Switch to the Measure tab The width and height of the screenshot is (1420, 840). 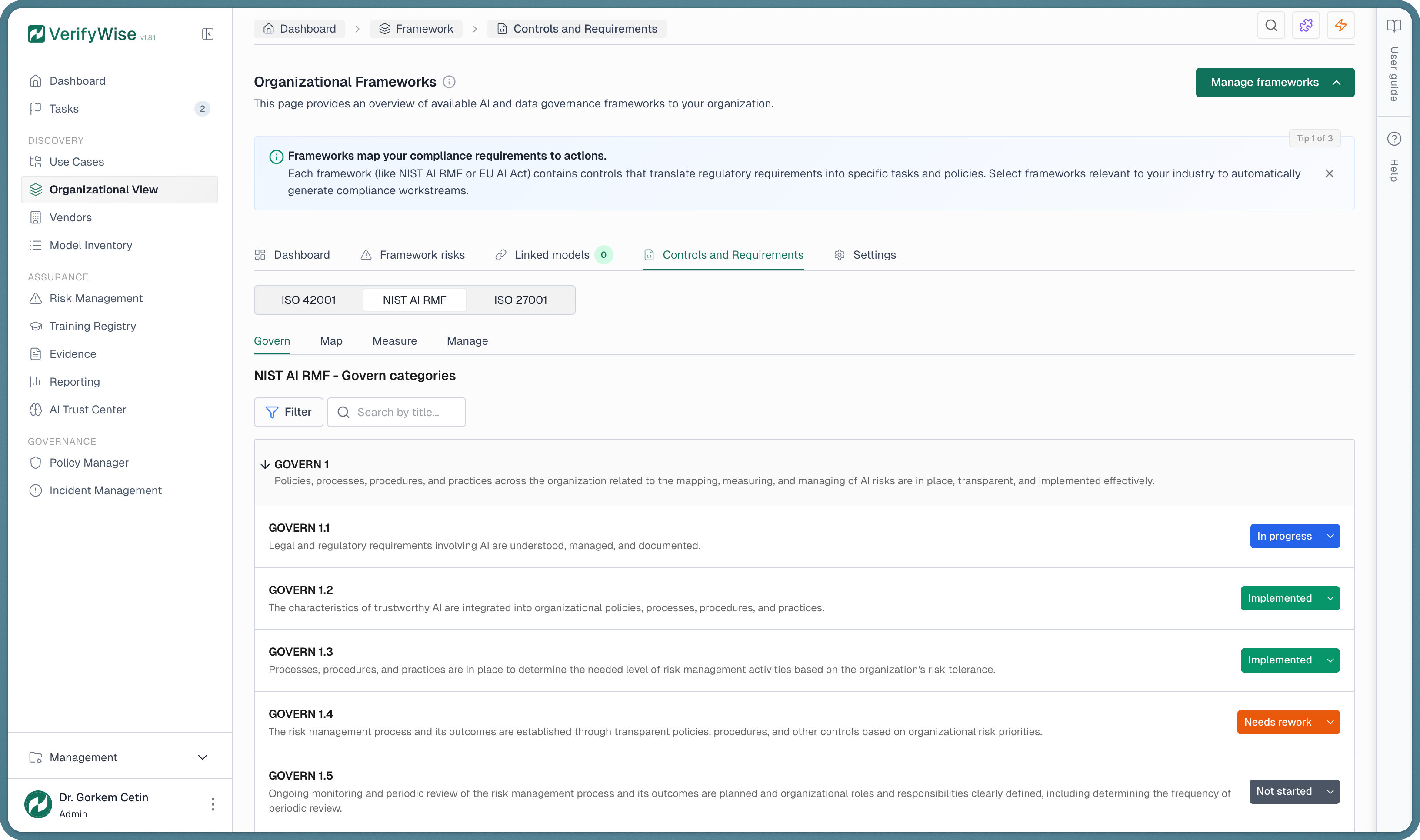click(394, 341)
